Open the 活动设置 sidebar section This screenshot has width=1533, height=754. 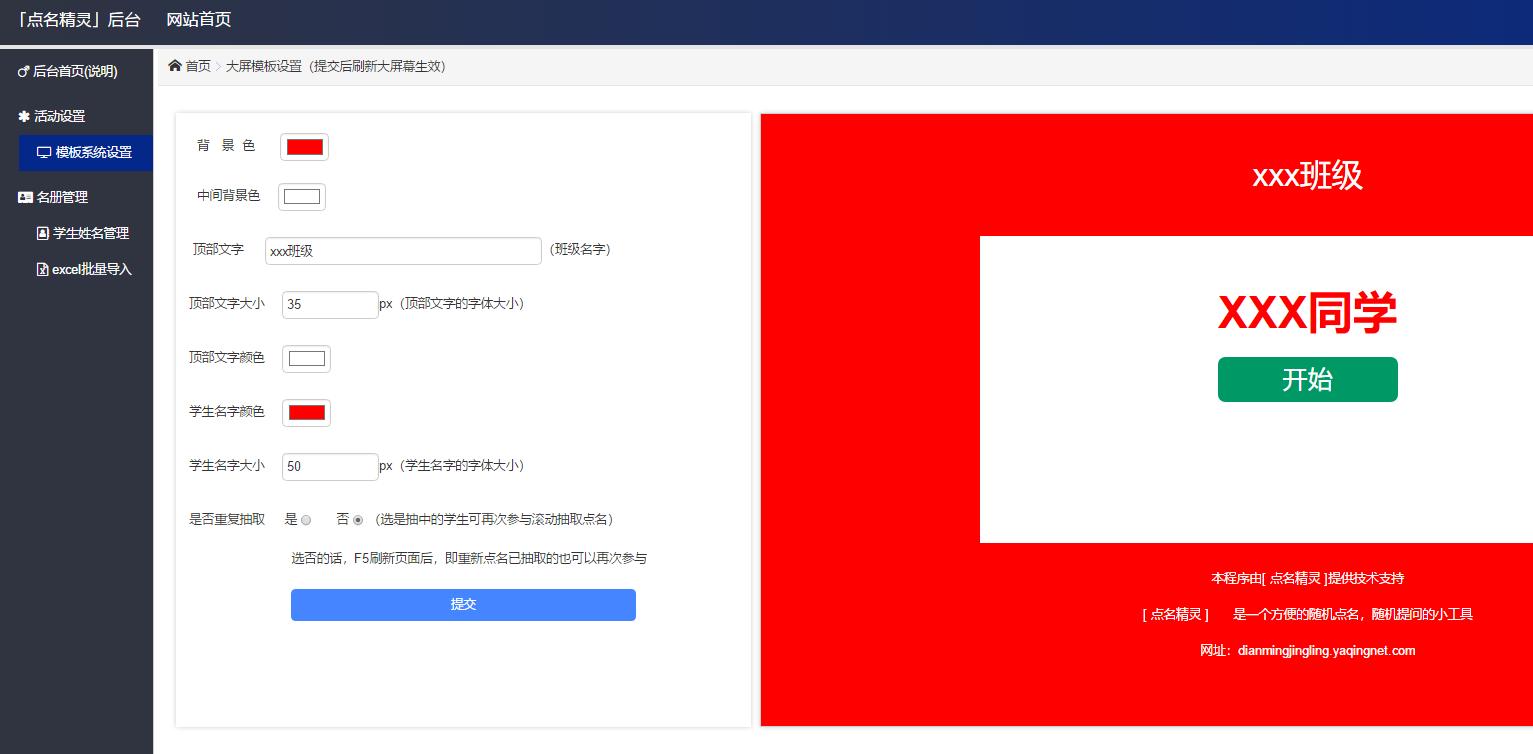pyautogui.click(x=60, y=116)
